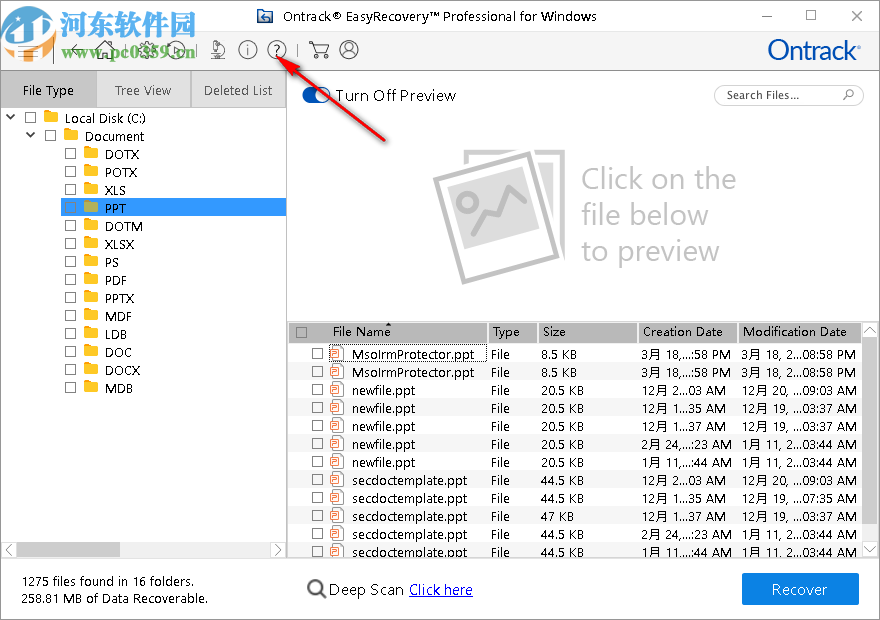
Task: Check the checkbox next to the PPT folder
Action: tap(70, 207)
